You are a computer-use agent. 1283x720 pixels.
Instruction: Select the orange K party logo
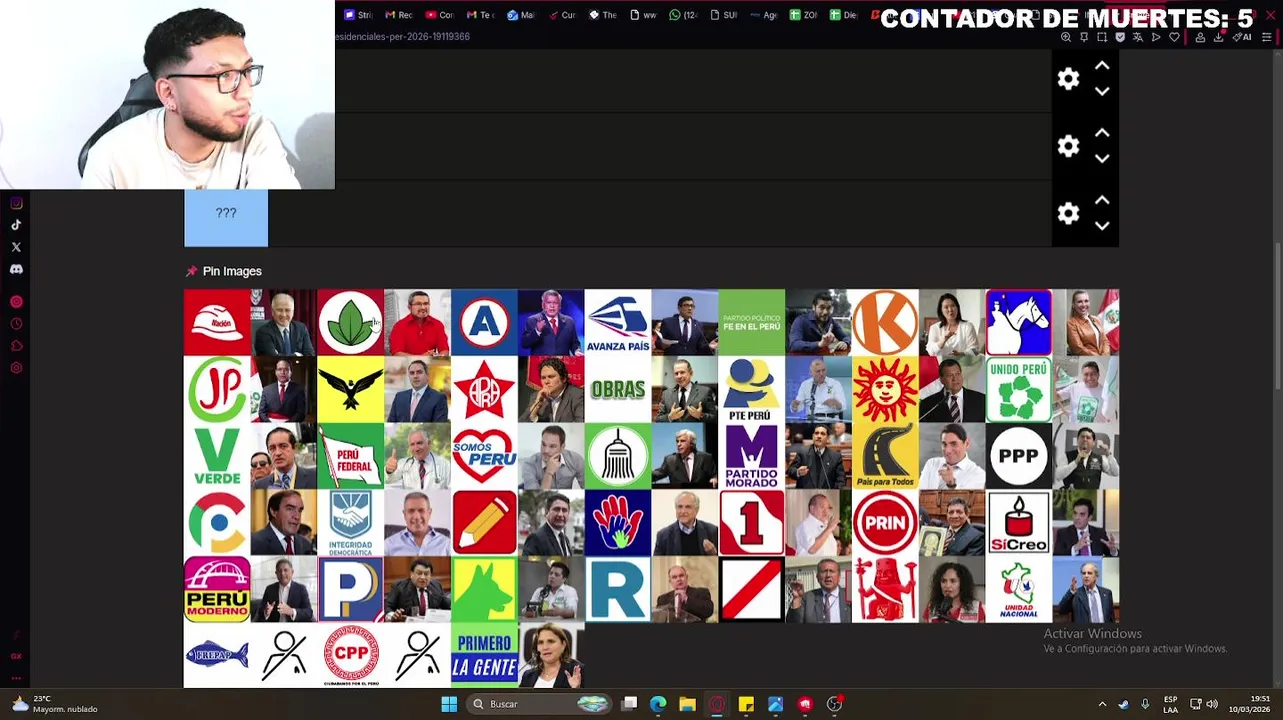tap(885, 322)
